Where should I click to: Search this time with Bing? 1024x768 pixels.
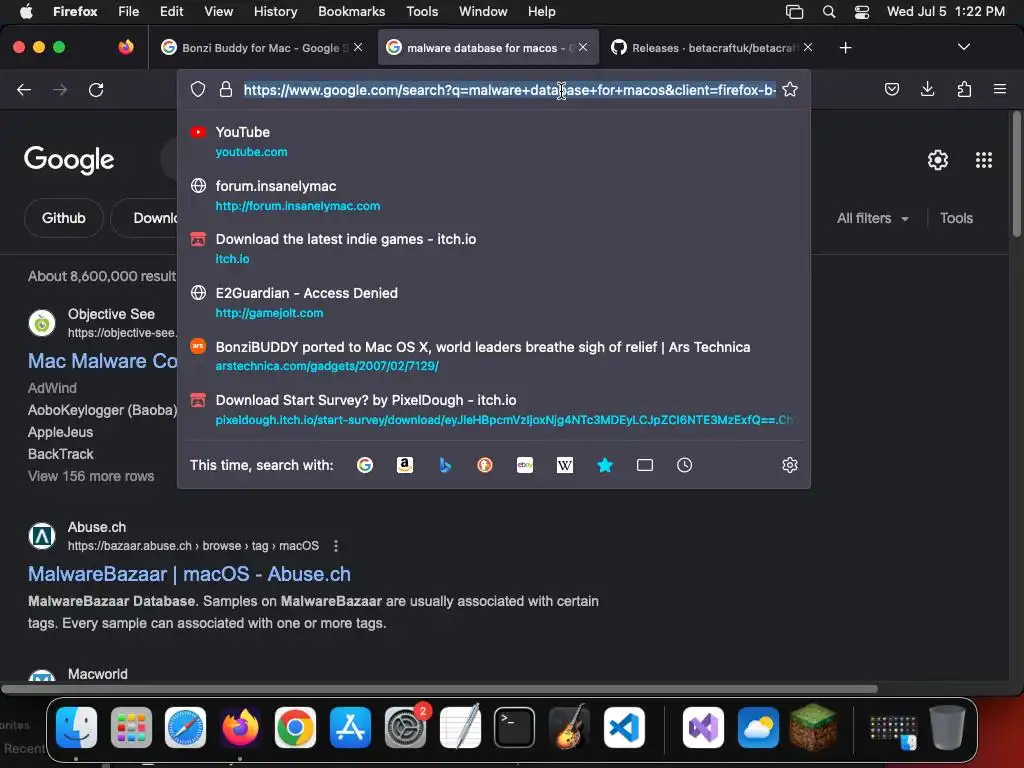(445, 465)
